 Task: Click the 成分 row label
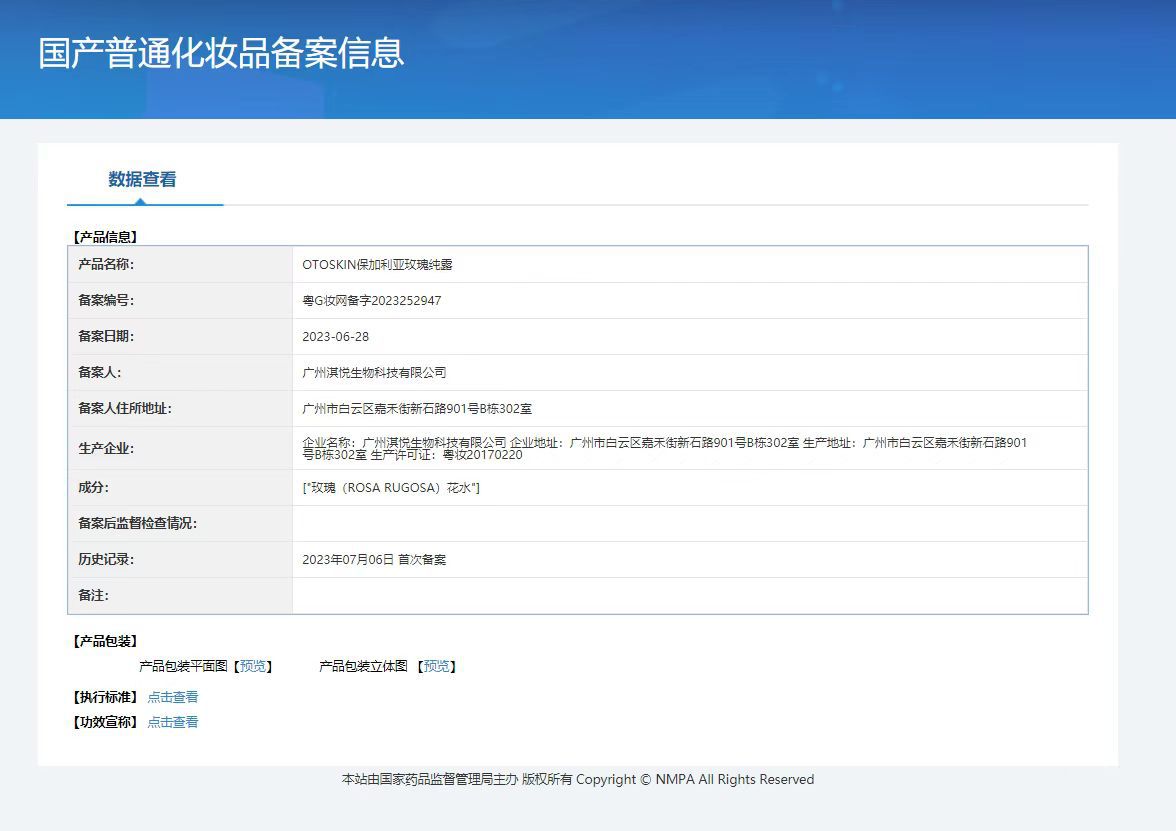(93, 488)
